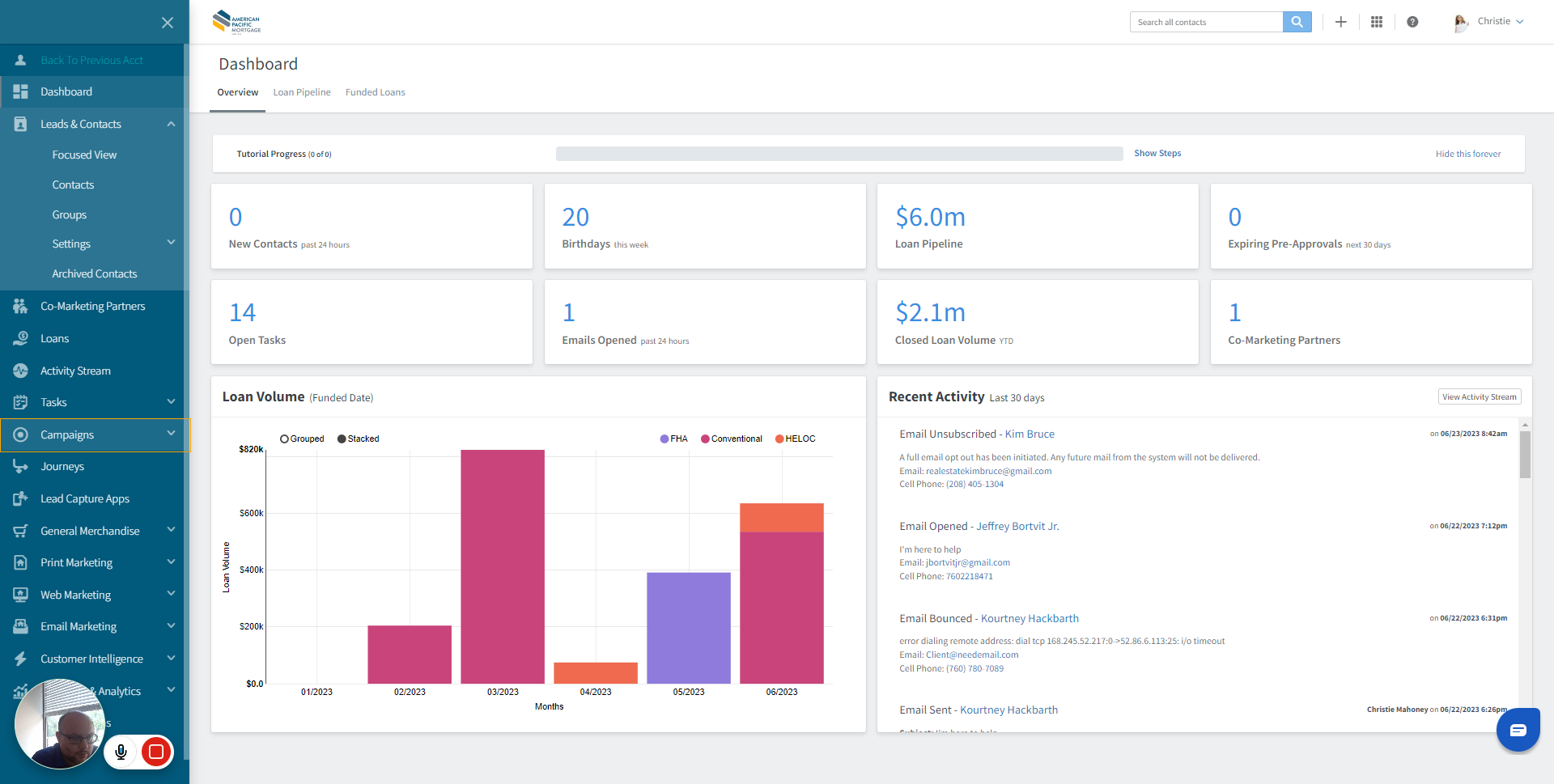Screen dimensions: 1554x784
Task: Open Groups in the sidebar
Action: click(69, 214)
